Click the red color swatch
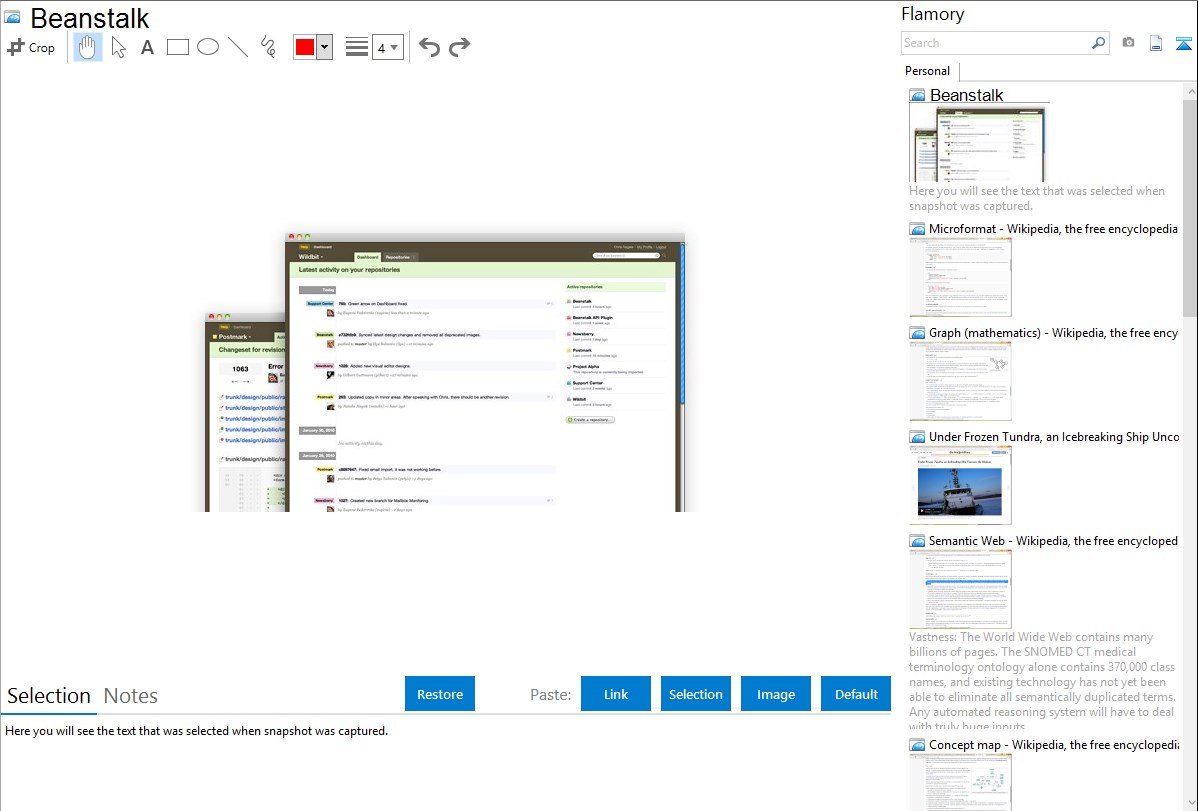 [305, 47]
